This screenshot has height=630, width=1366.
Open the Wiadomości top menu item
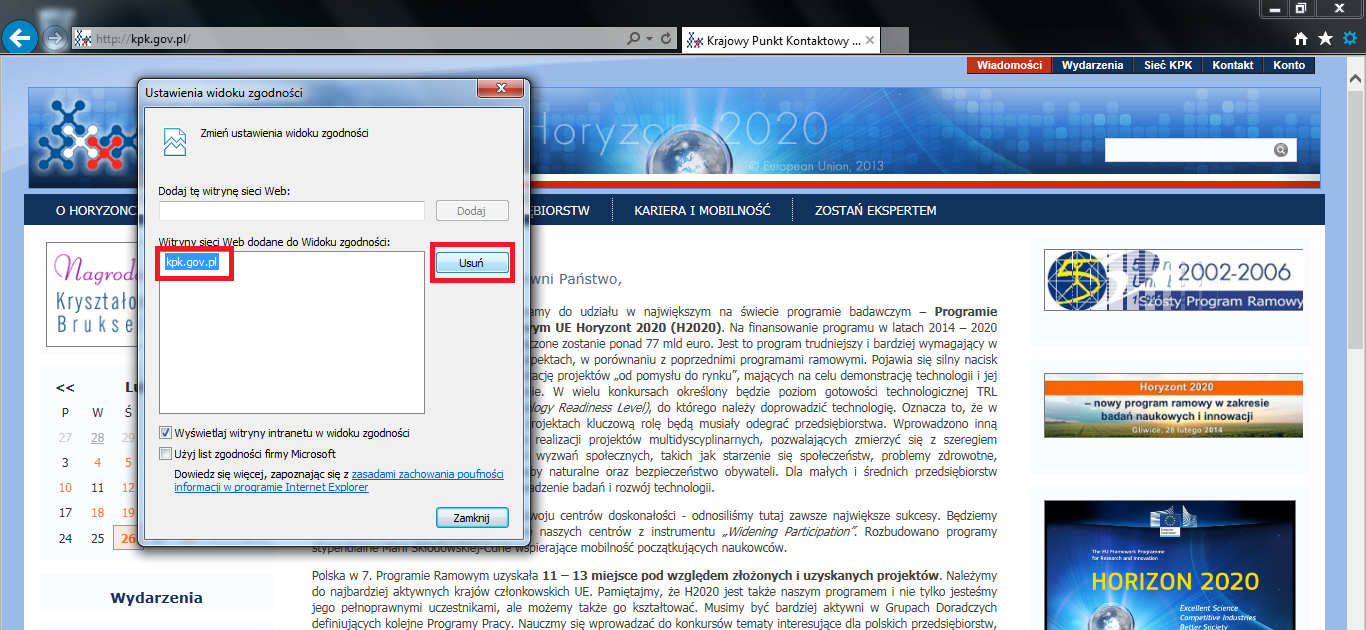tap(1009, 65)
